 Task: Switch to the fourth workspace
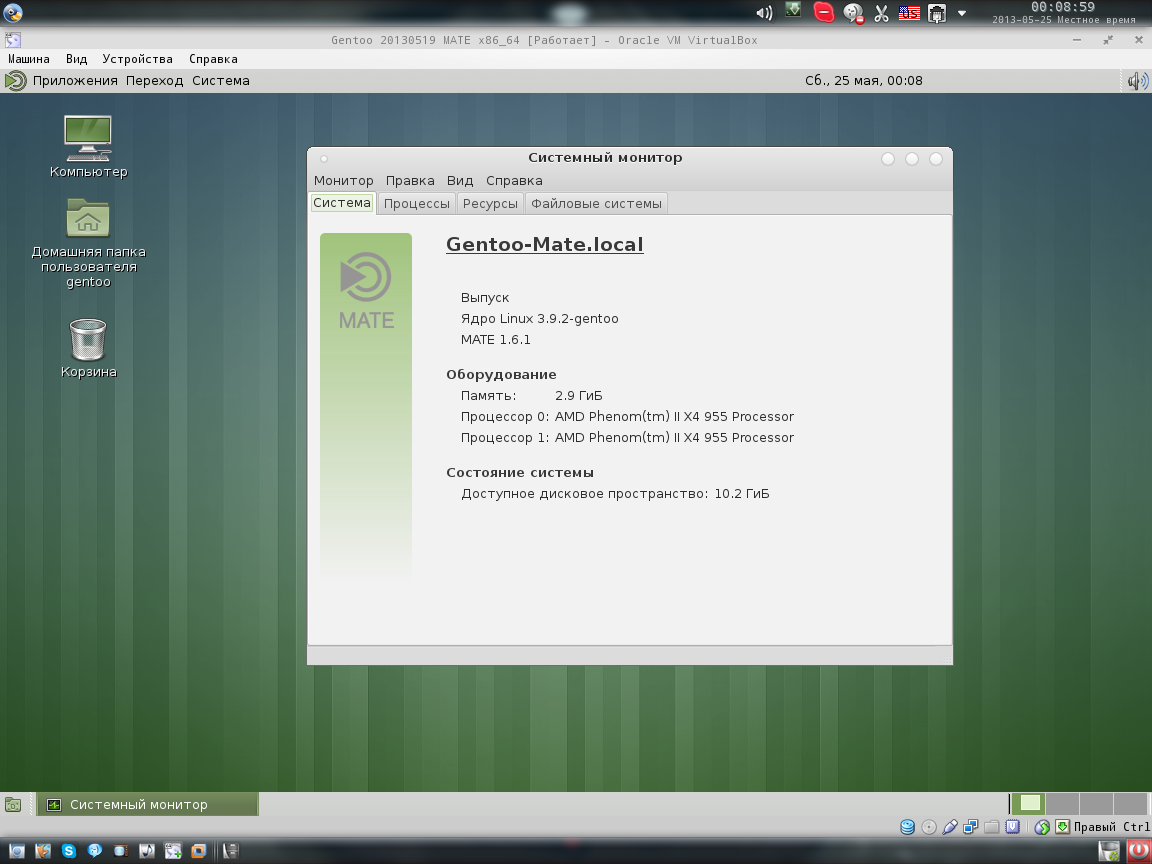click(1130, 804)
